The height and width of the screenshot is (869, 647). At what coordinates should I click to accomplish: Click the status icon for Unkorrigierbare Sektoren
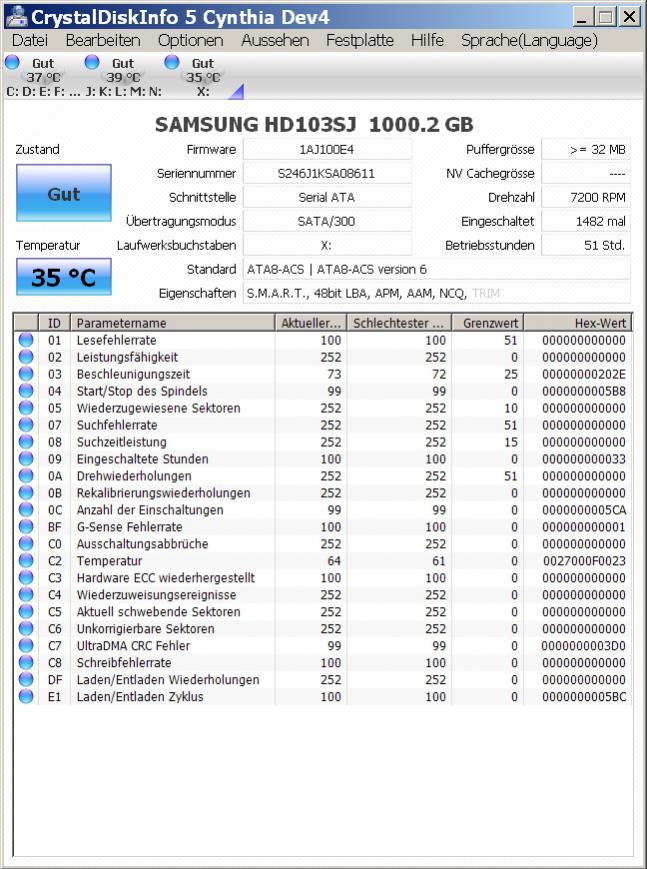26,628
